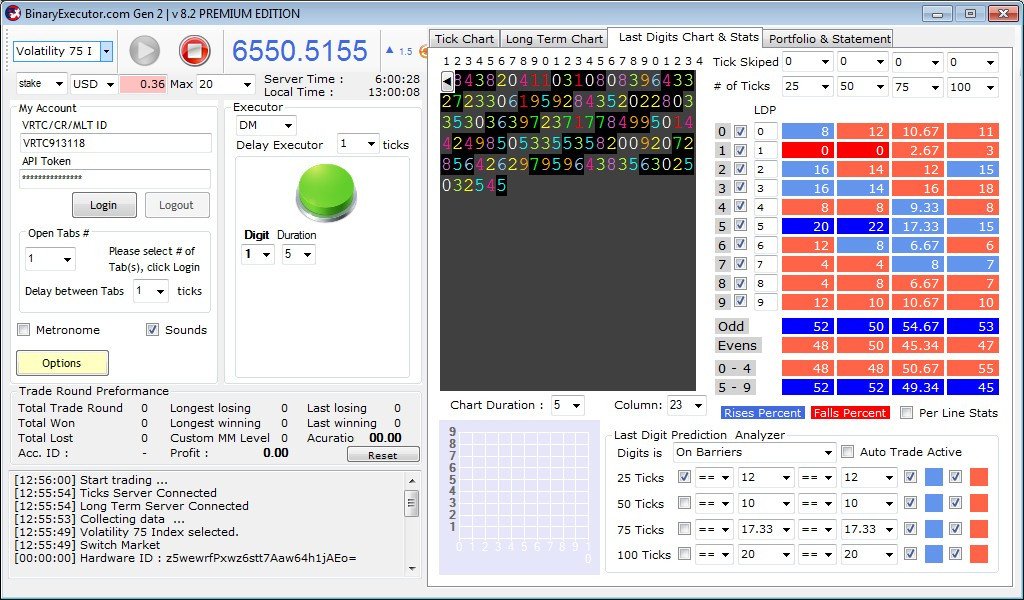1024x600 pixels.
Task: Enable Auto Trade Active checkbox
Action: point(848,451)
